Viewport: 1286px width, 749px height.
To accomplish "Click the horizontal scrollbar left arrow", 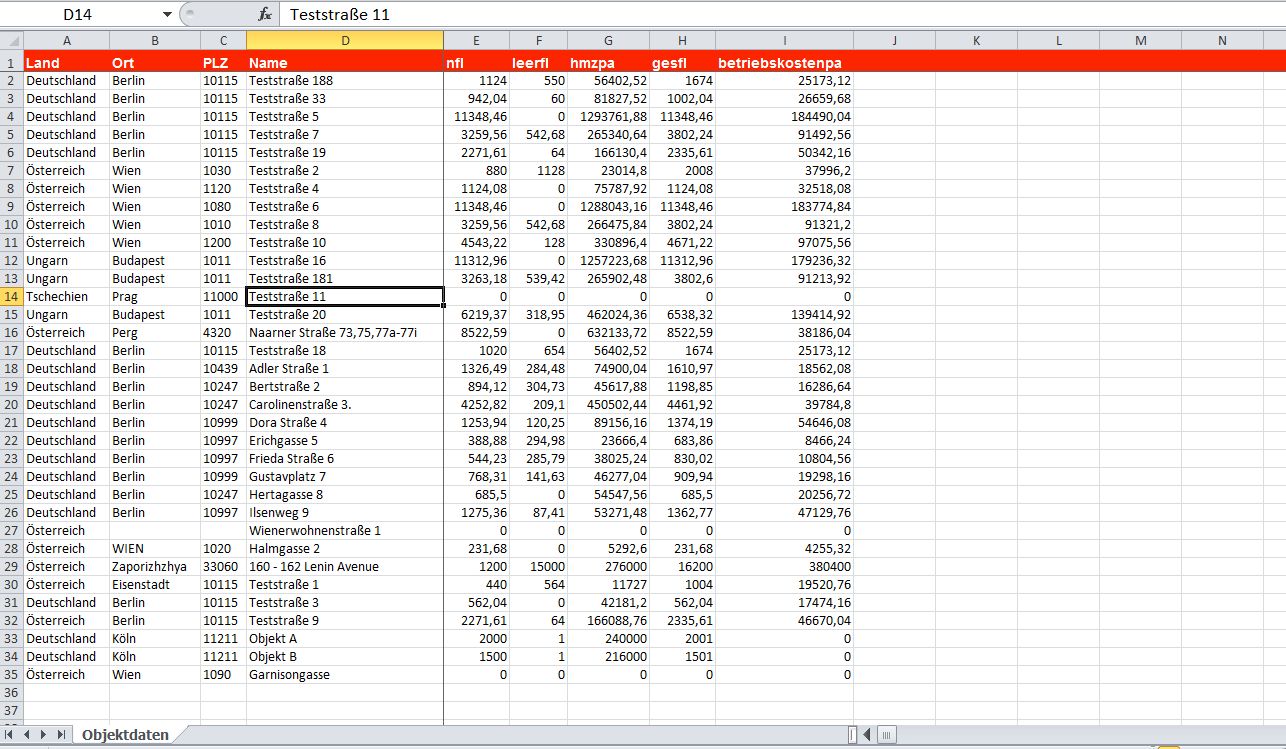I will click(867, 735).
